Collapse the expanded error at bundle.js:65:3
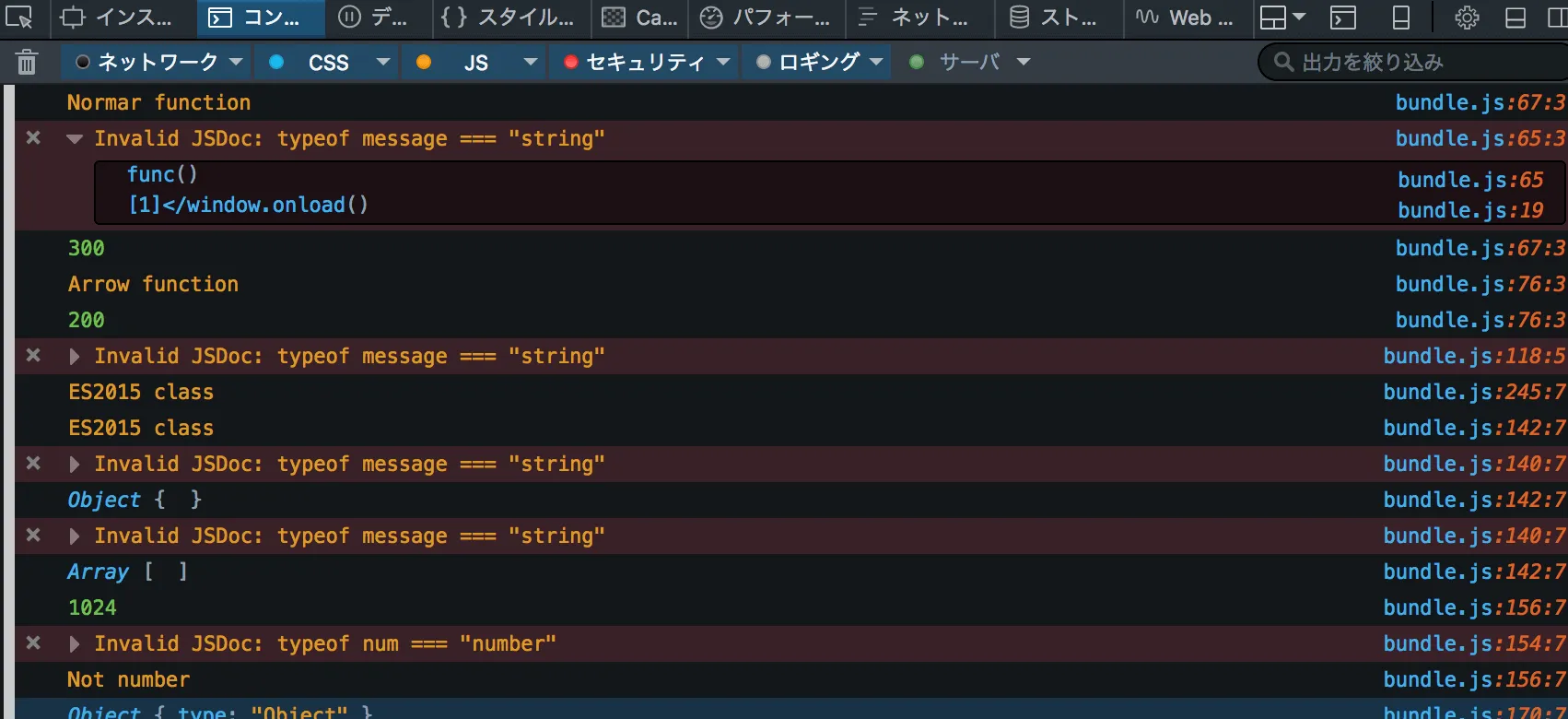 (x=75, y=139)
